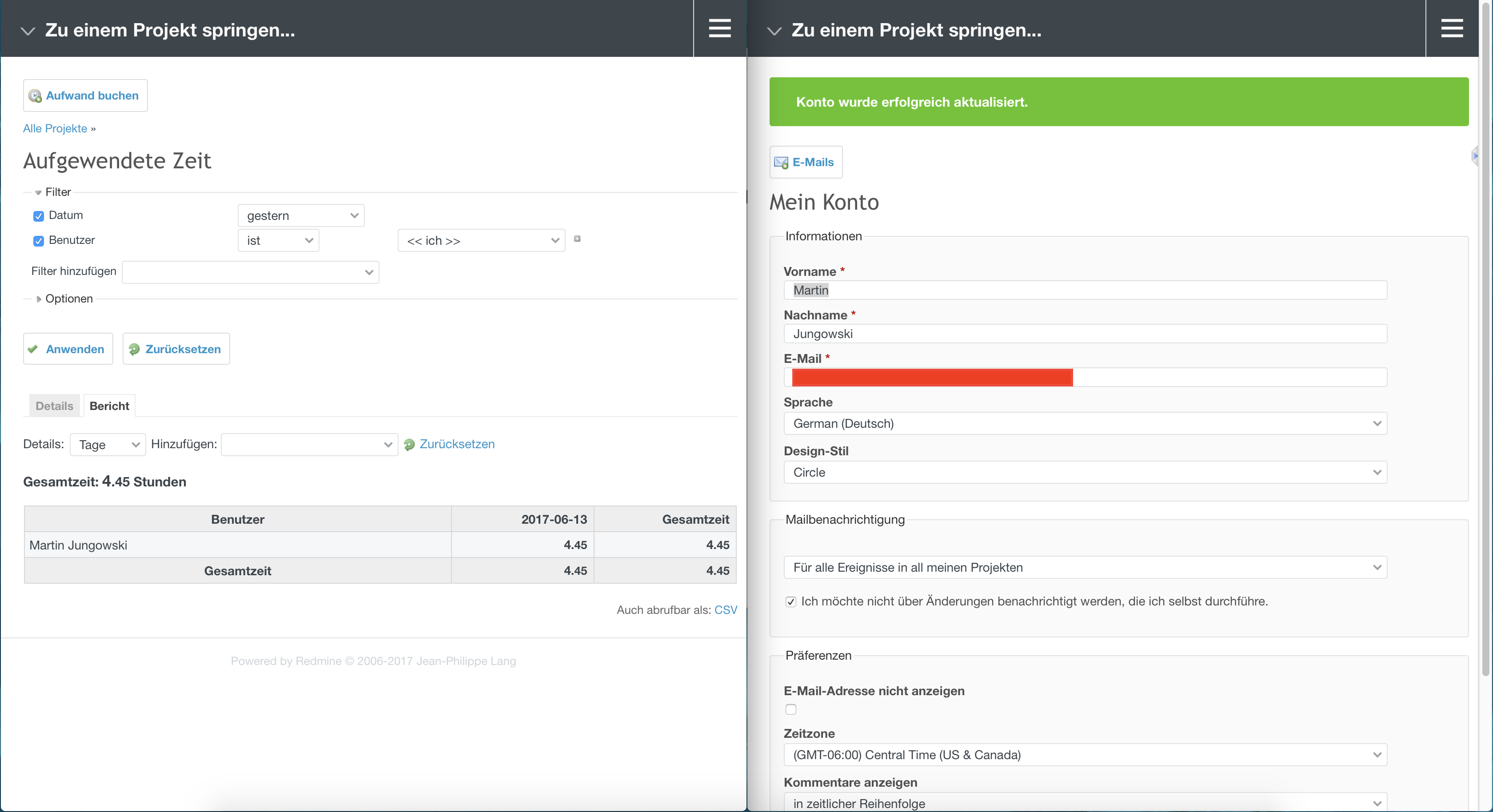
Task: Switch to the Details tab
Action: tap(55, 406)
